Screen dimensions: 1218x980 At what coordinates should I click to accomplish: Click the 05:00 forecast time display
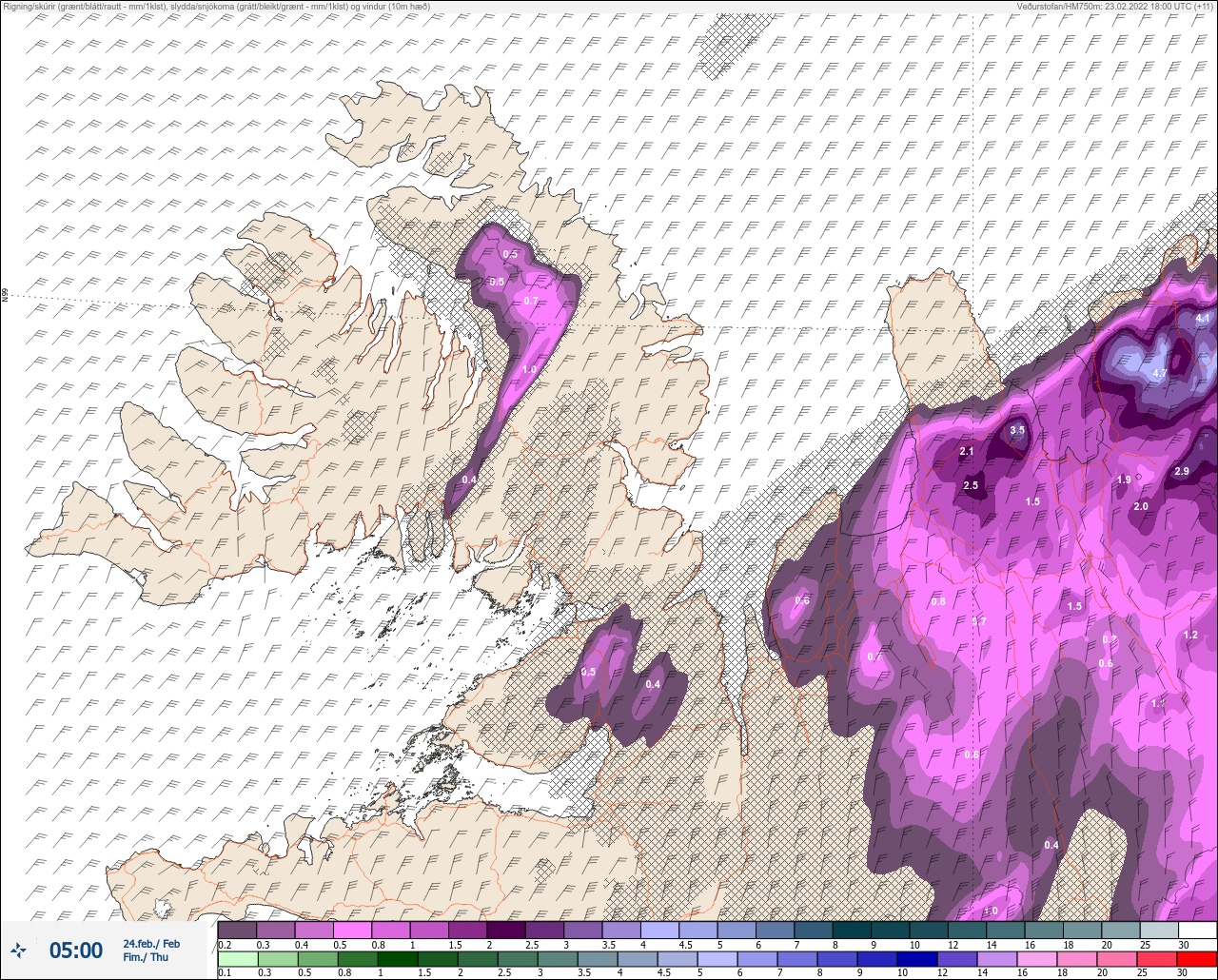76,951
